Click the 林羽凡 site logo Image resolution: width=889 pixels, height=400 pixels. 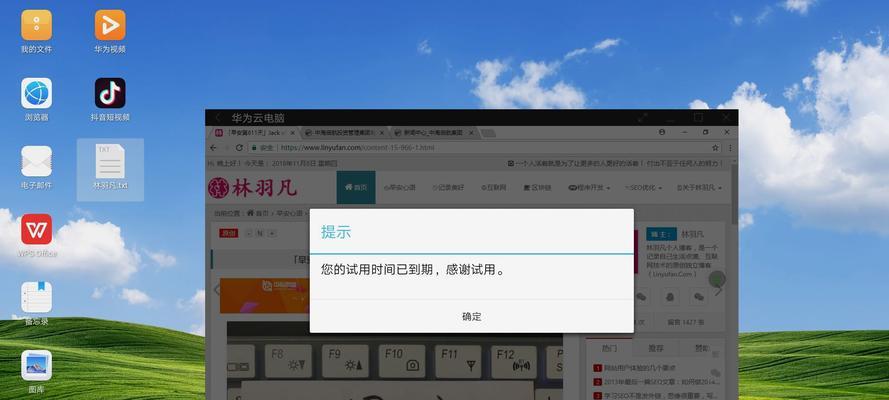tap(252, 187)
